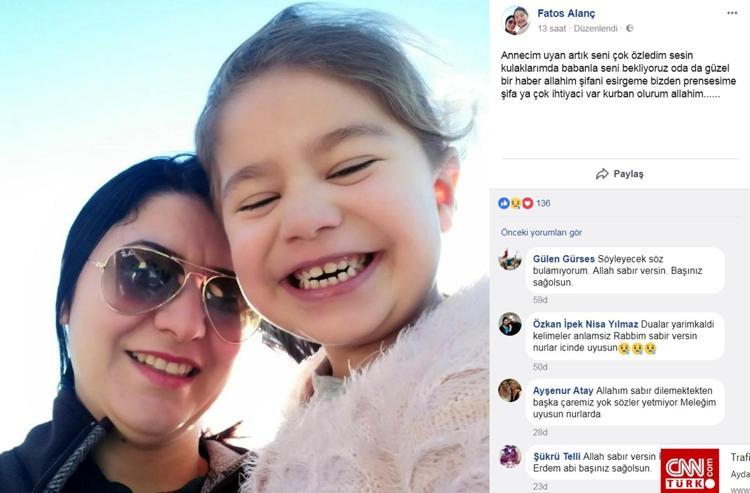Viewport: 750px width, 493px height.
Task: Click Özkan İpek Nisa Yılmaz avatar
Action: click(510, 324)
